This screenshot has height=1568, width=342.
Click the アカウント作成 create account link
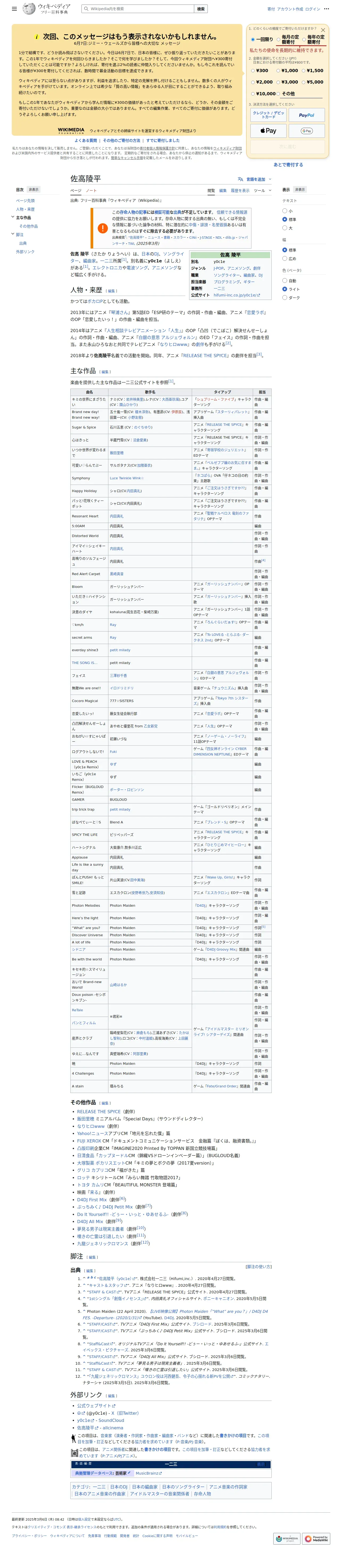[290, 9]
